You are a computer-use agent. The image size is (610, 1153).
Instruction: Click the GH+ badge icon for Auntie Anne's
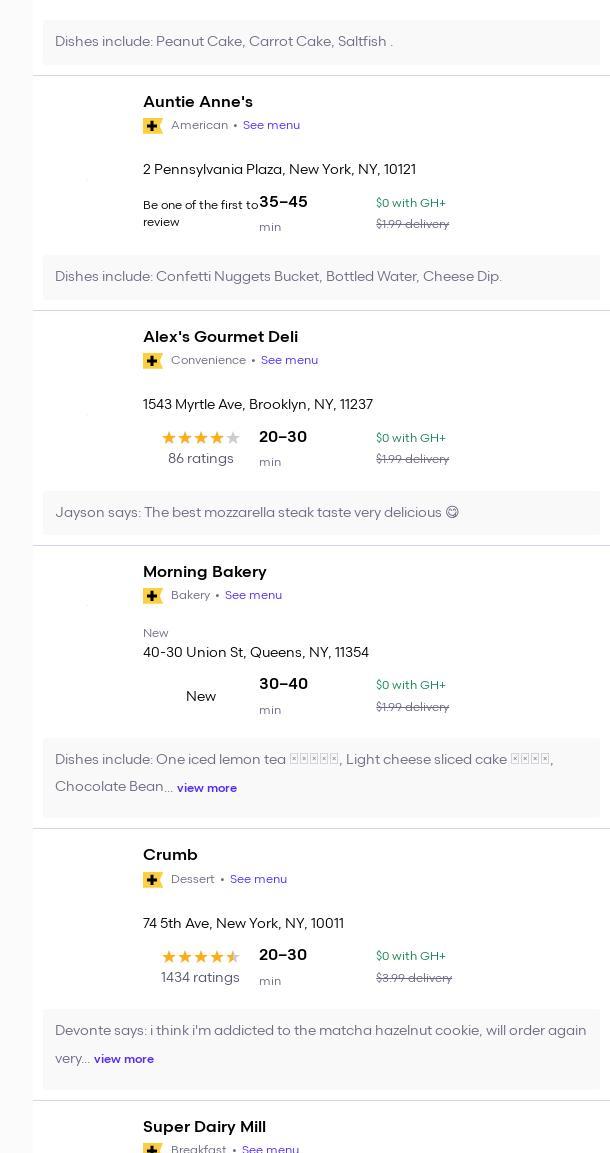pos(153,126)
